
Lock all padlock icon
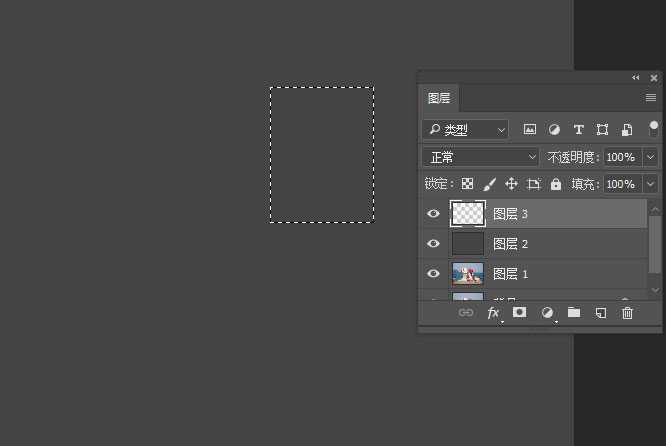(x=556, y=184)
